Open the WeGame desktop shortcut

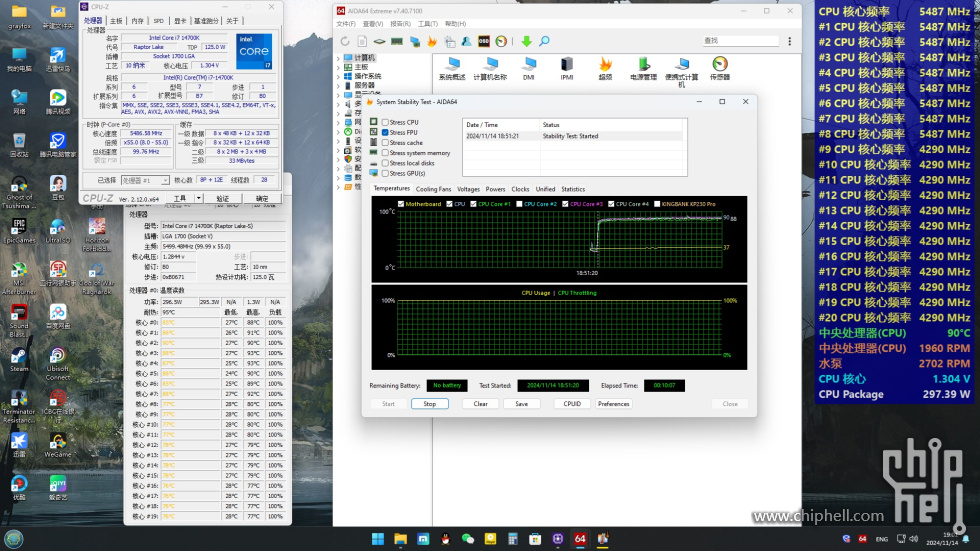coord(58,445)
